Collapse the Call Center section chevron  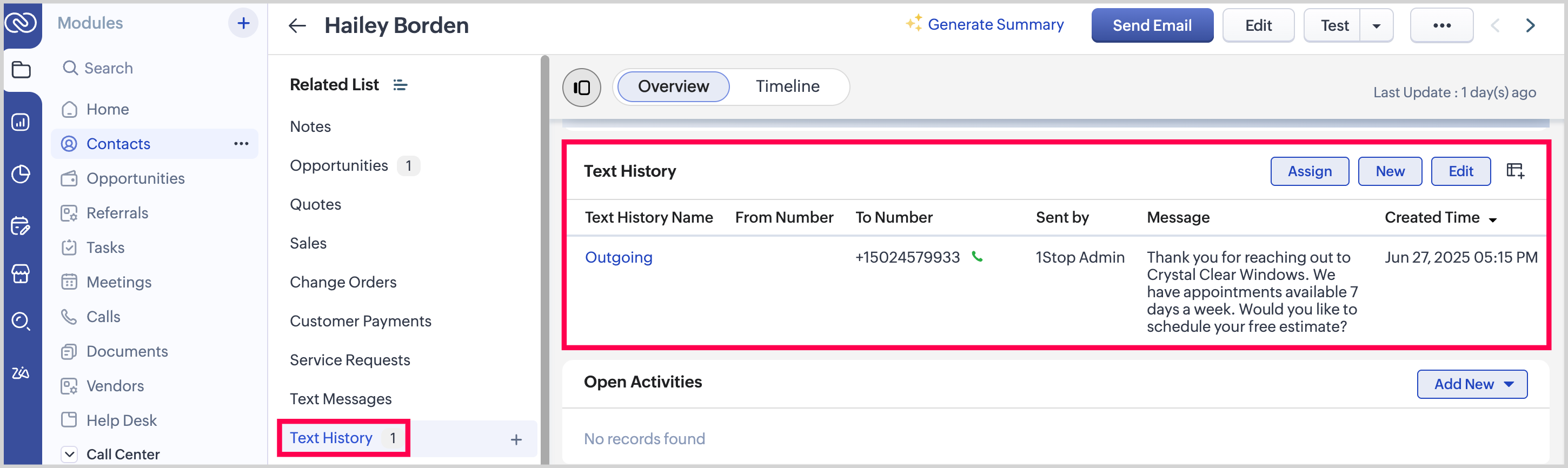point(69,454)
